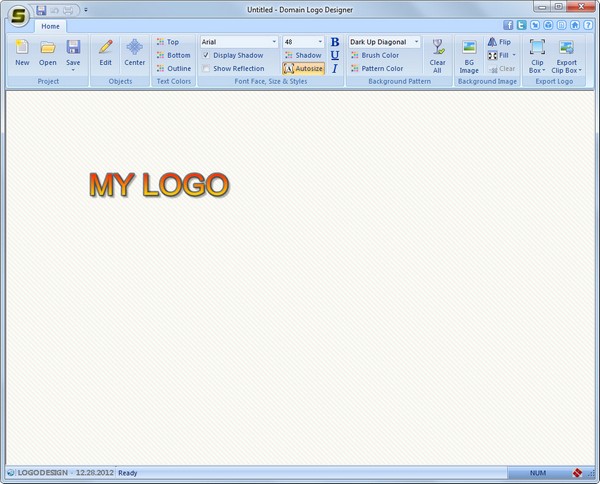
Task: Click the Clear All glass icon
Action: coord(437,47)
